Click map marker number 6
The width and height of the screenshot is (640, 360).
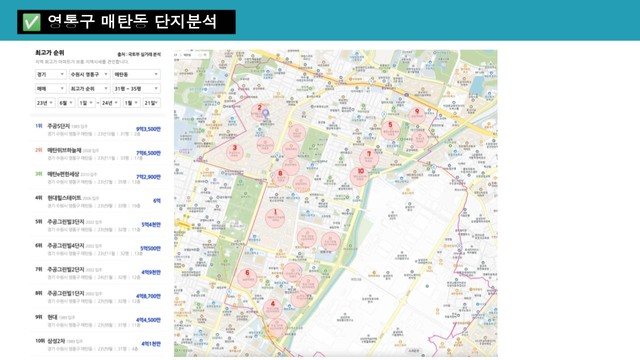(x=247, y=278)
